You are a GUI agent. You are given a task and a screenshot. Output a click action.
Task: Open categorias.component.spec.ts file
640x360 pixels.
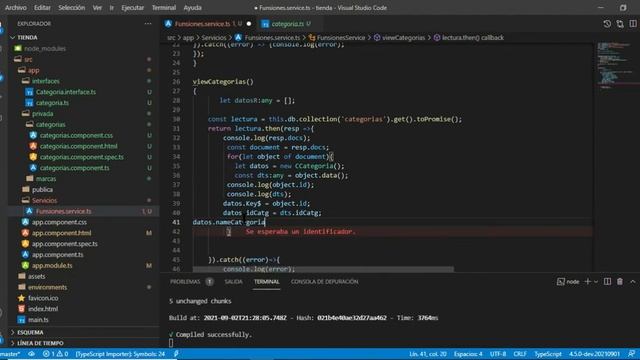(x=82, y=157)
